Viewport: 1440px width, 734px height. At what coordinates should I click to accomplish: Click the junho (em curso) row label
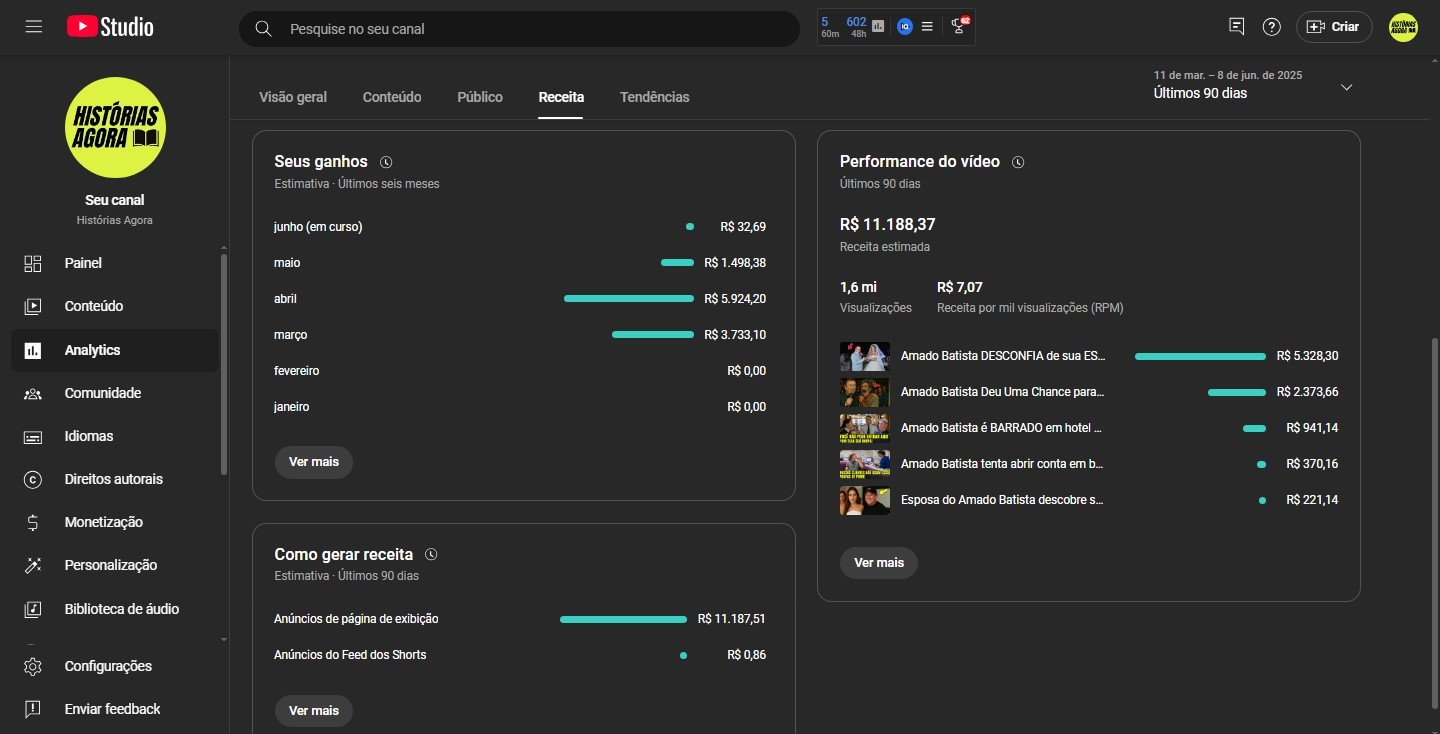(318, 227)
